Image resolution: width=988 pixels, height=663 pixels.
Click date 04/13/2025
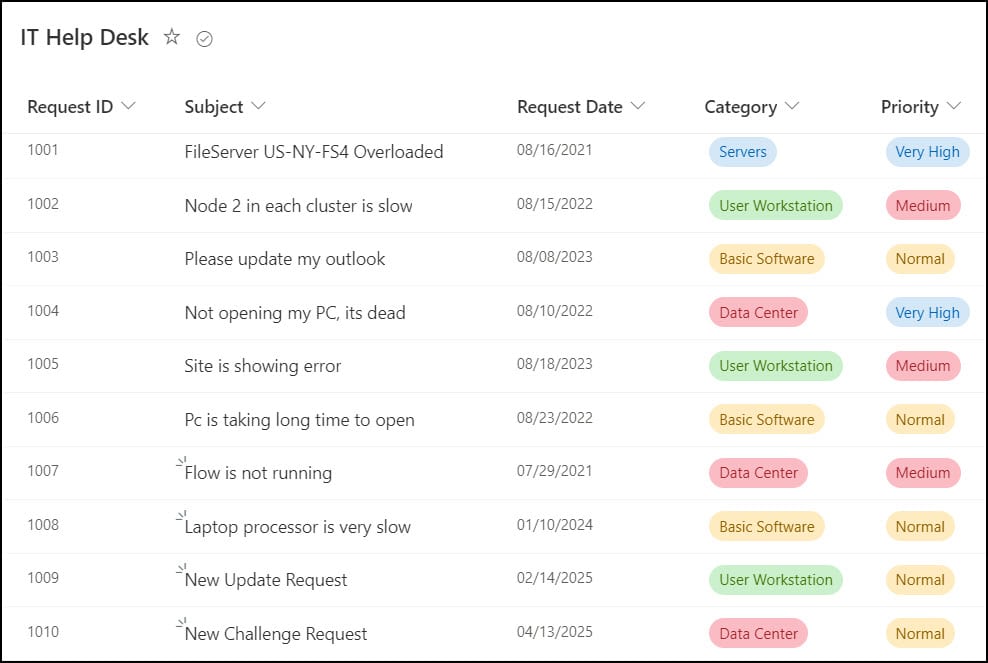[x=554, y=631]
